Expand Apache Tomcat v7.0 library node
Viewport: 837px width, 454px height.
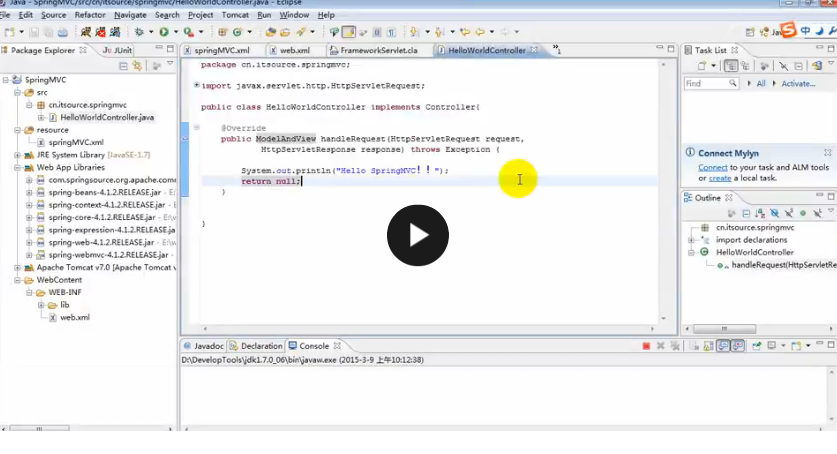[18, 268]
